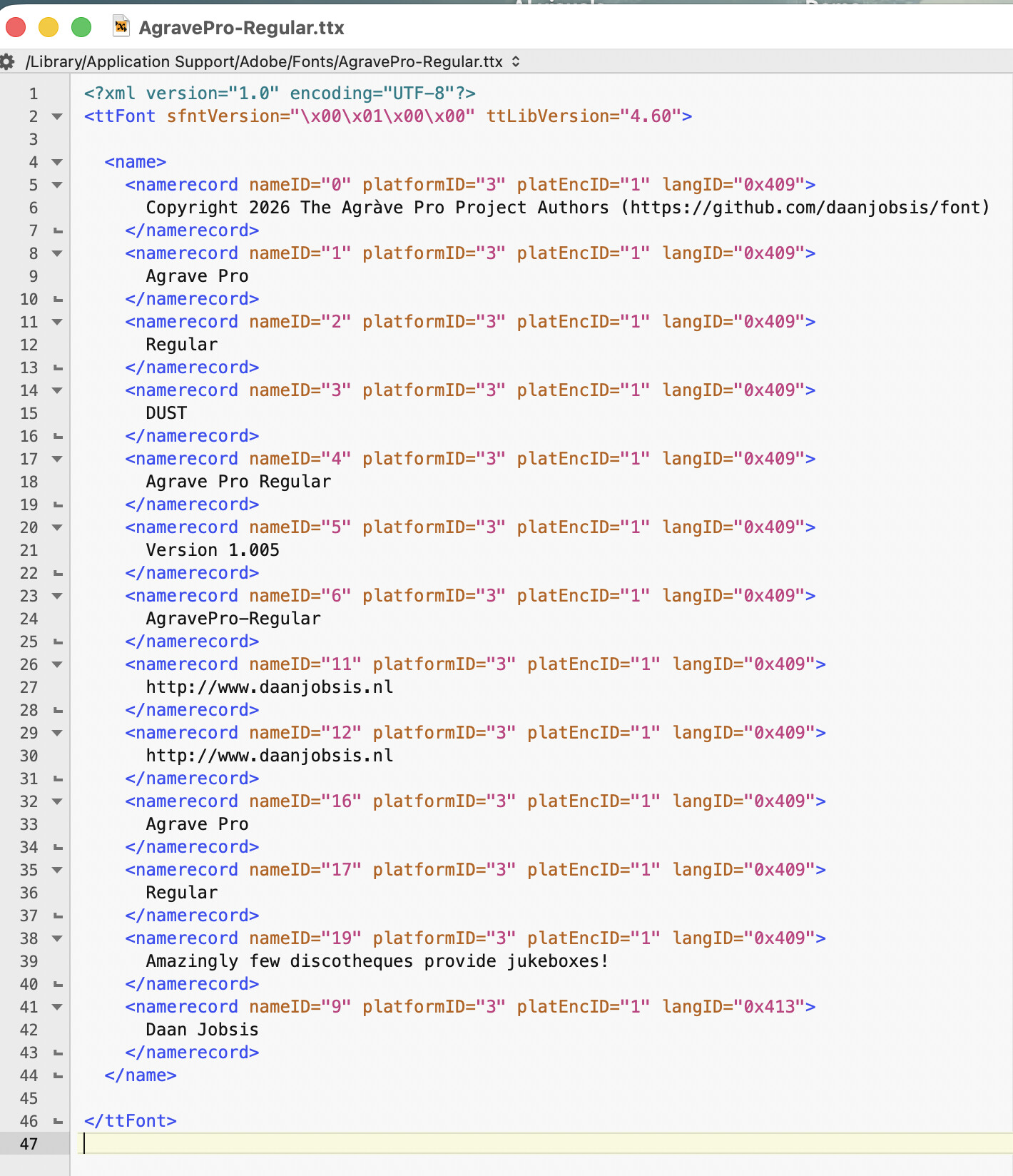Click the fold end marker on line 46
The height and width of the screenshot is (1176, 1013).
pyautogui.click(x=58, y=1121)
